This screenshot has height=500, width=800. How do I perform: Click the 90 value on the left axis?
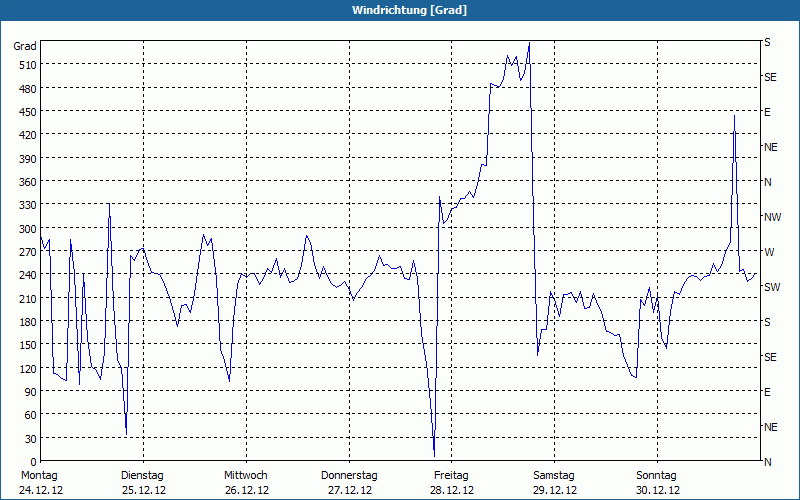coord(31,392)
